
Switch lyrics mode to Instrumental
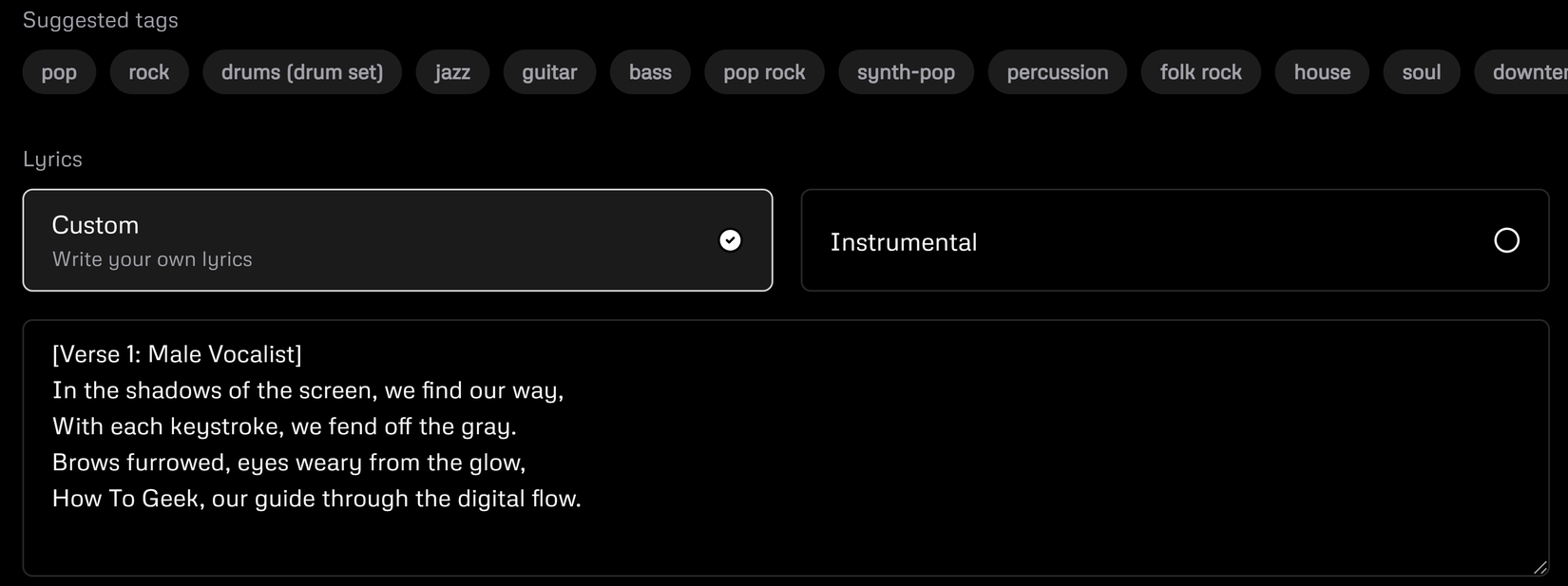[x=1176, y=239]
